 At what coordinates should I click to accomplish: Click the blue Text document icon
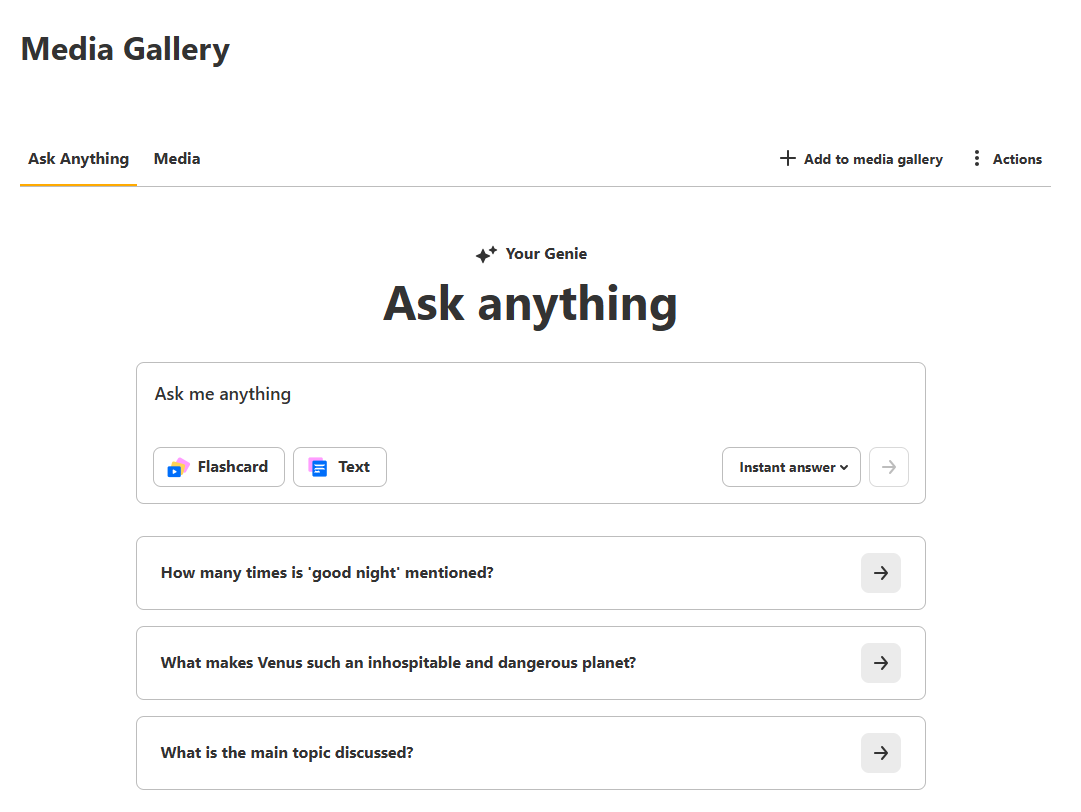click(318, 467)
